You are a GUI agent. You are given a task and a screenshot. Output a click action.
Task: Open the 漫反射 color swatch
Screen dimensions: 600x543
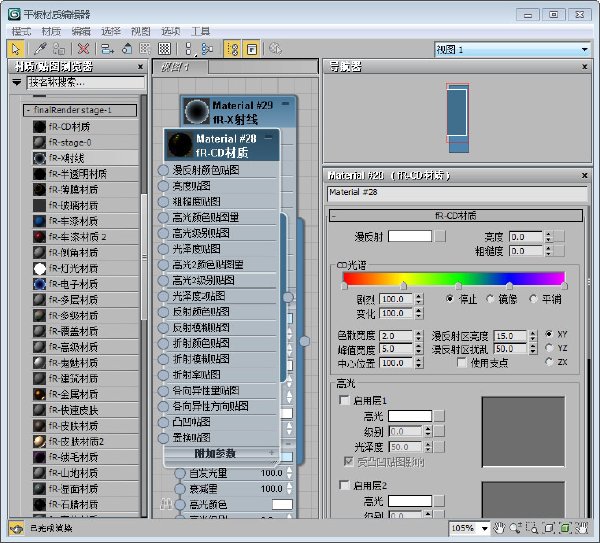click(410, 236)
